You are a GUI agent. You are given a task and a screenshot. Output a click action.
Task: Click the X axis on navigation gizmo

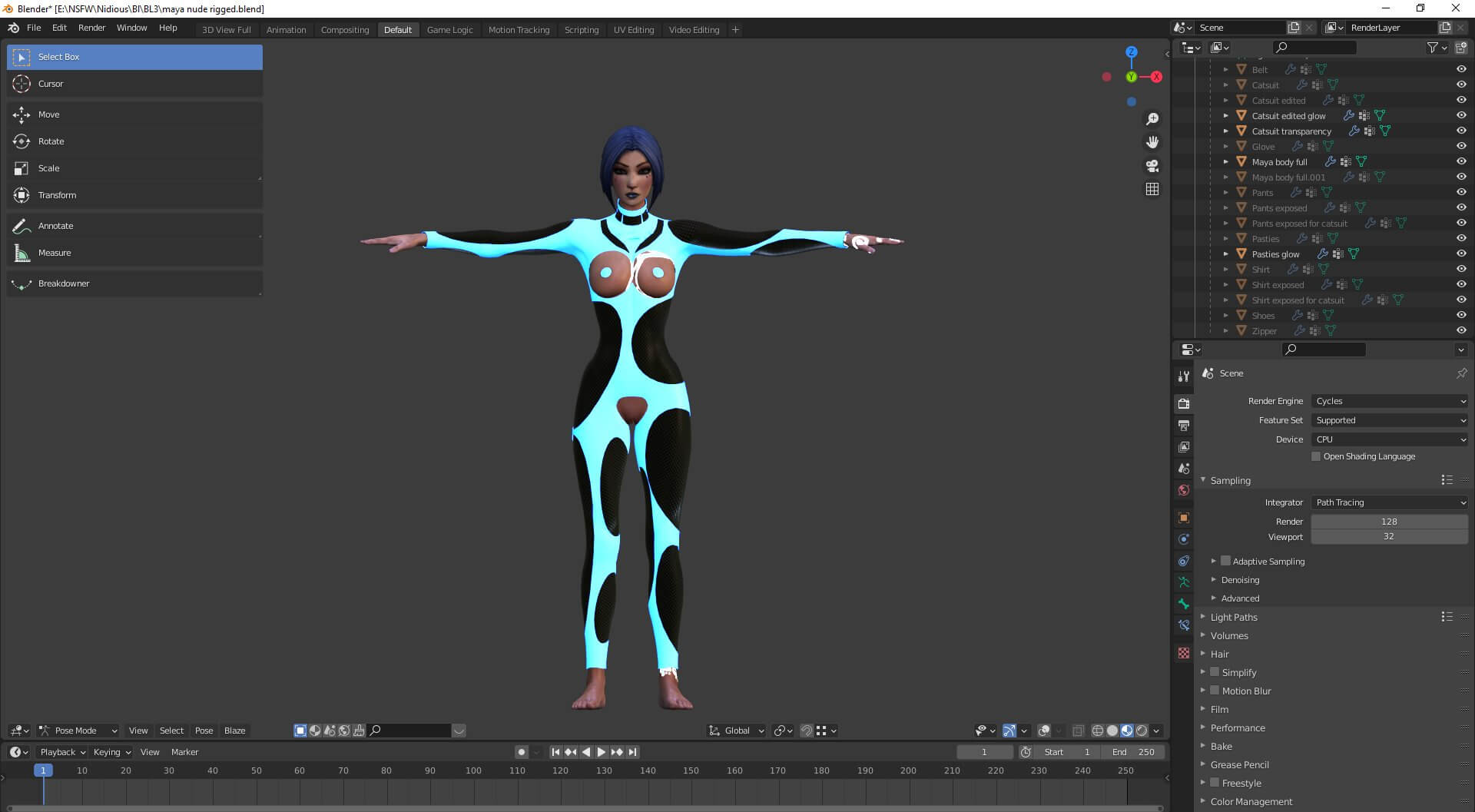click(x=1156, y=77)
